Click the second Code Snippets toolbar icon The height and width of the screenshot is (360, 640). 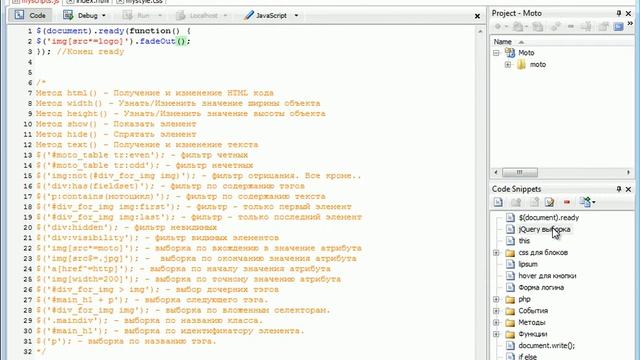coord(516,202)
